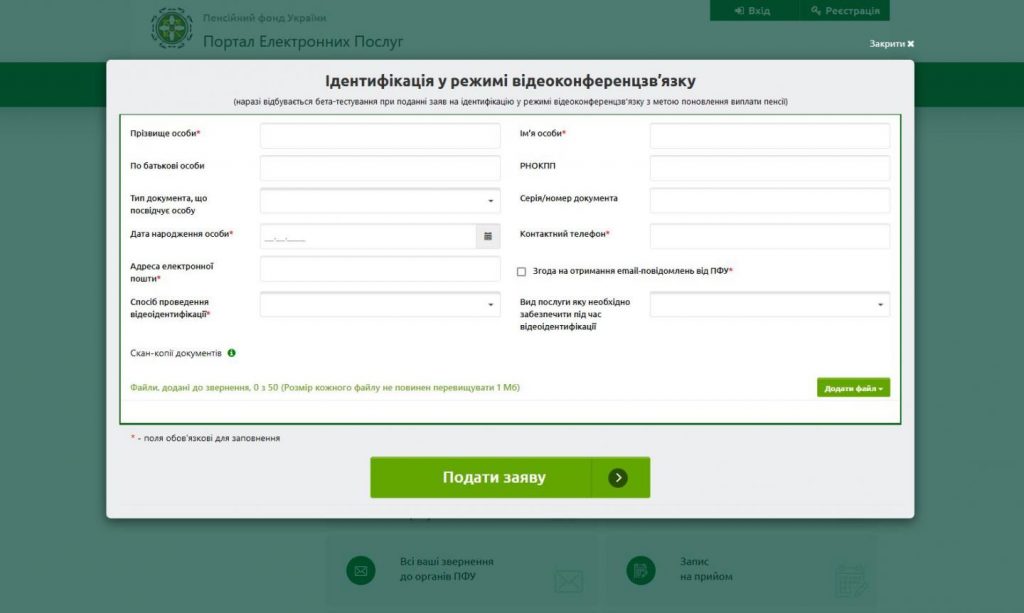
Task: Click the Pension Fund of Ukraine logo
Action: tap(172, 26)
